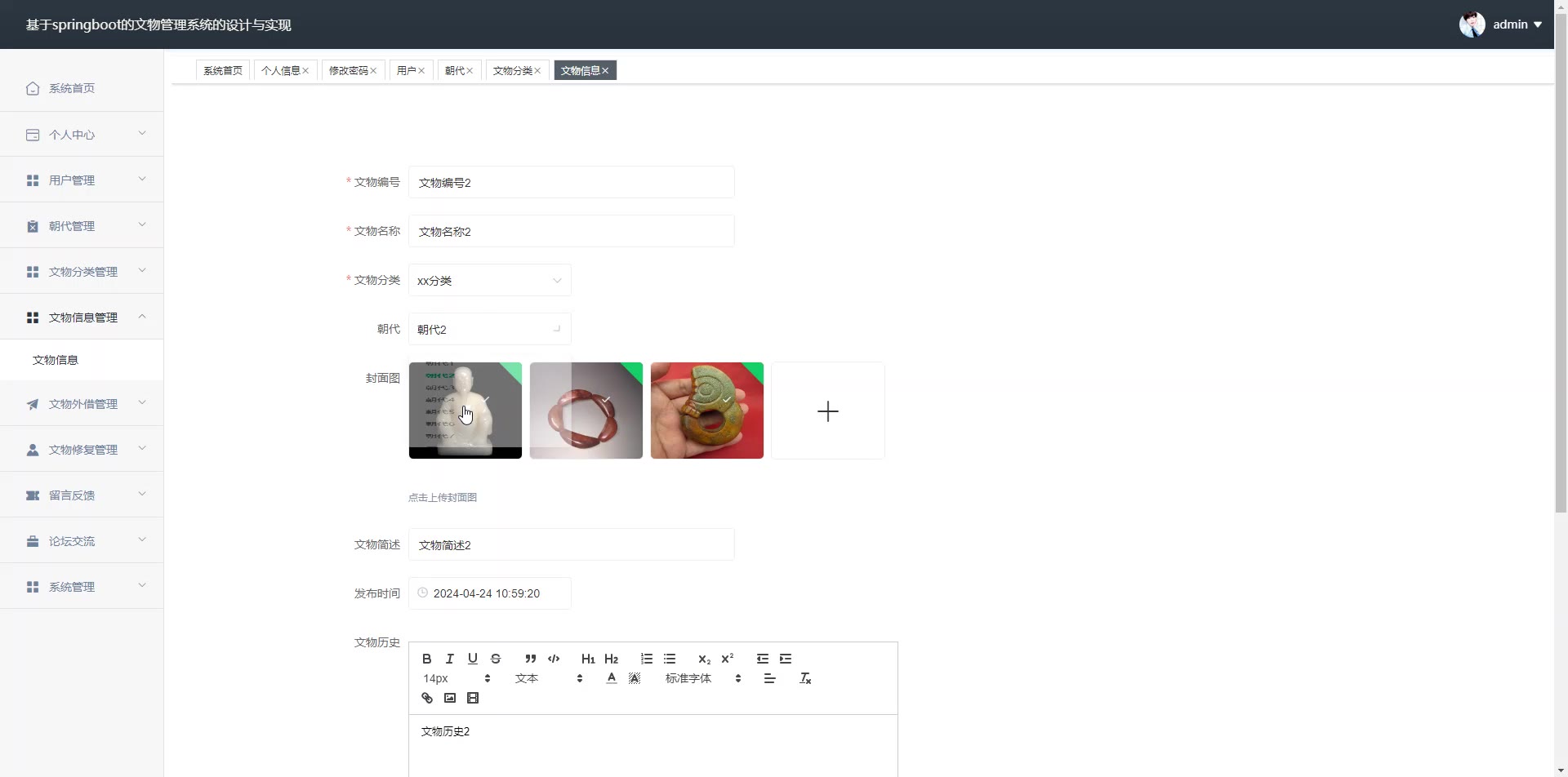1568x777 pixels.
Task: Select the white statue cover image
Action: pyautogui.click(x=465, y=411)
